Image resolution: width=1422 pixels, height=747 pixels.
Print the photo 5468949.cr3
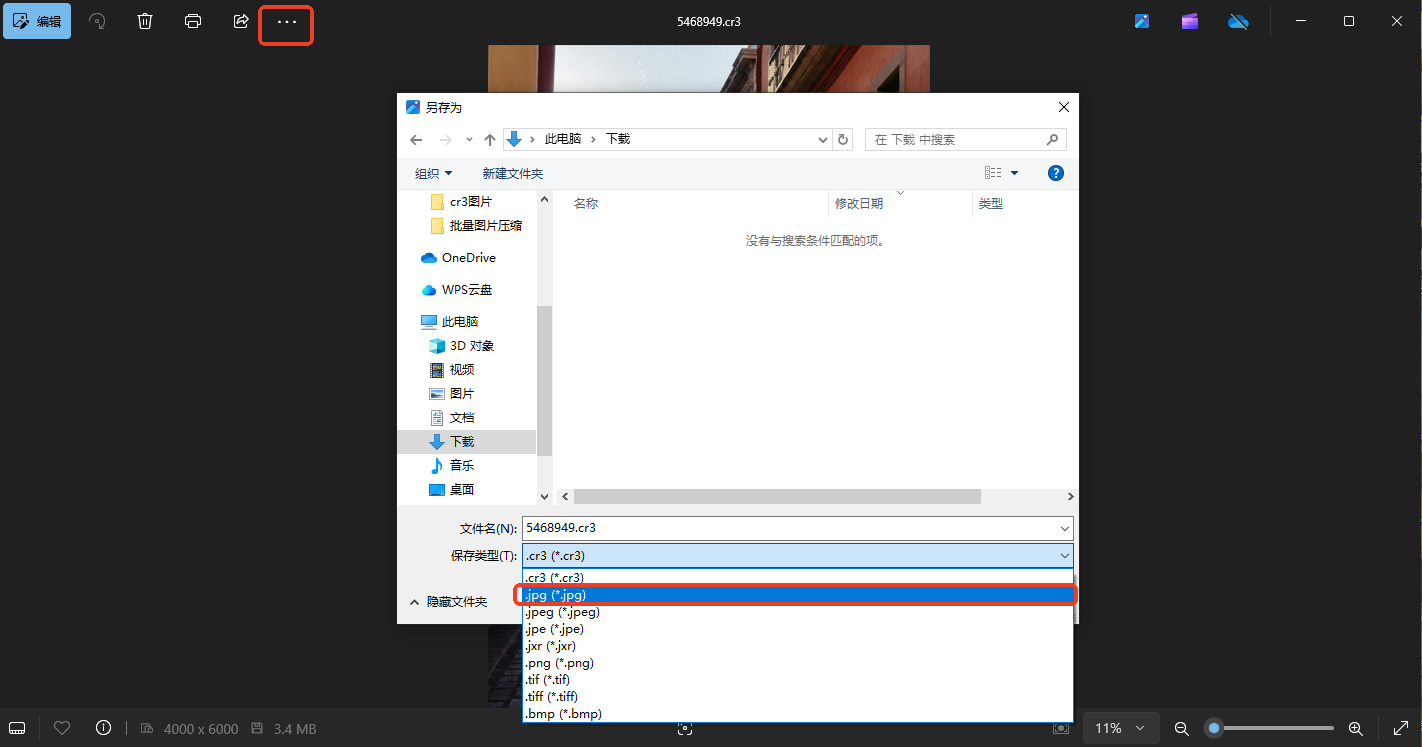(193, 20)
